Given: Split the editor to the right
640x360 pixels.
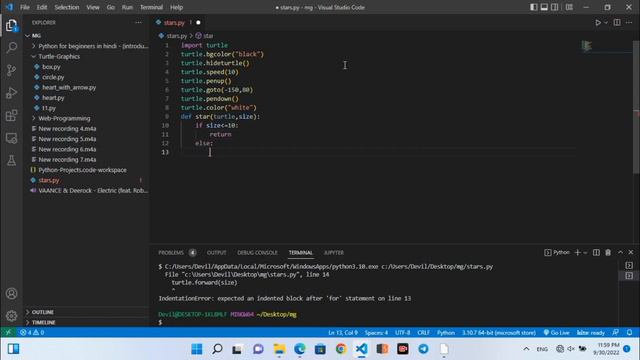Looking at the screenshot, I should (617, 22).
